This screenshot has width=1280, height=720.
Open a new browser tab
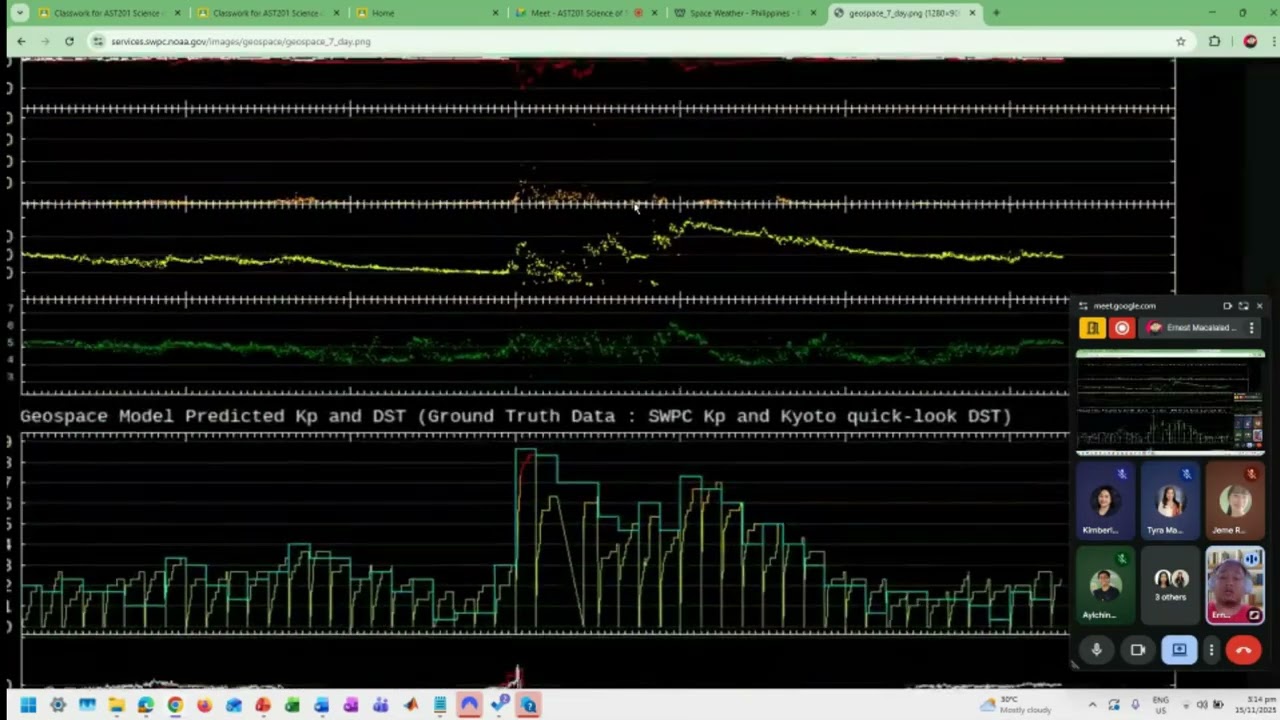coord(996,13)
